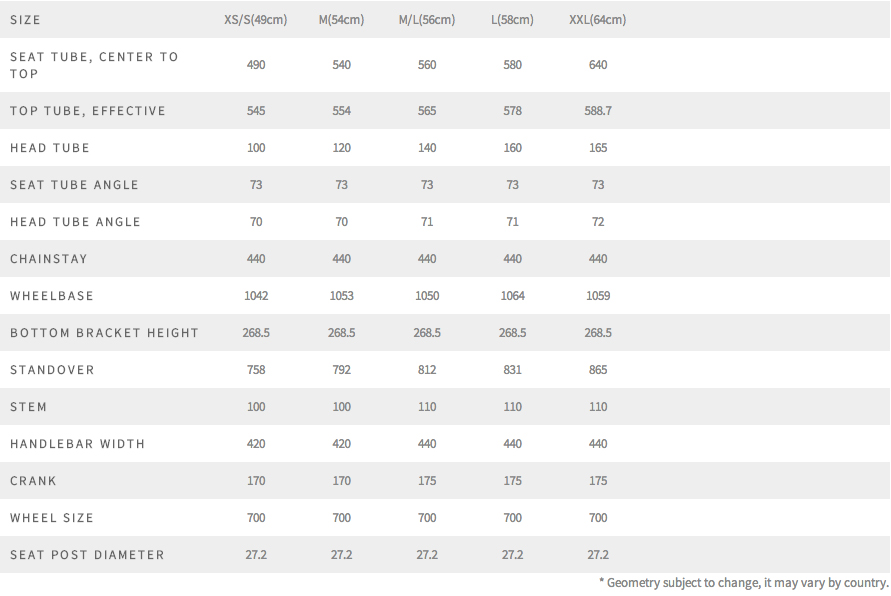Screen dimensions: 891x596
Task: Click the XS/S(49cm) size column header
Action: [256, 20]
